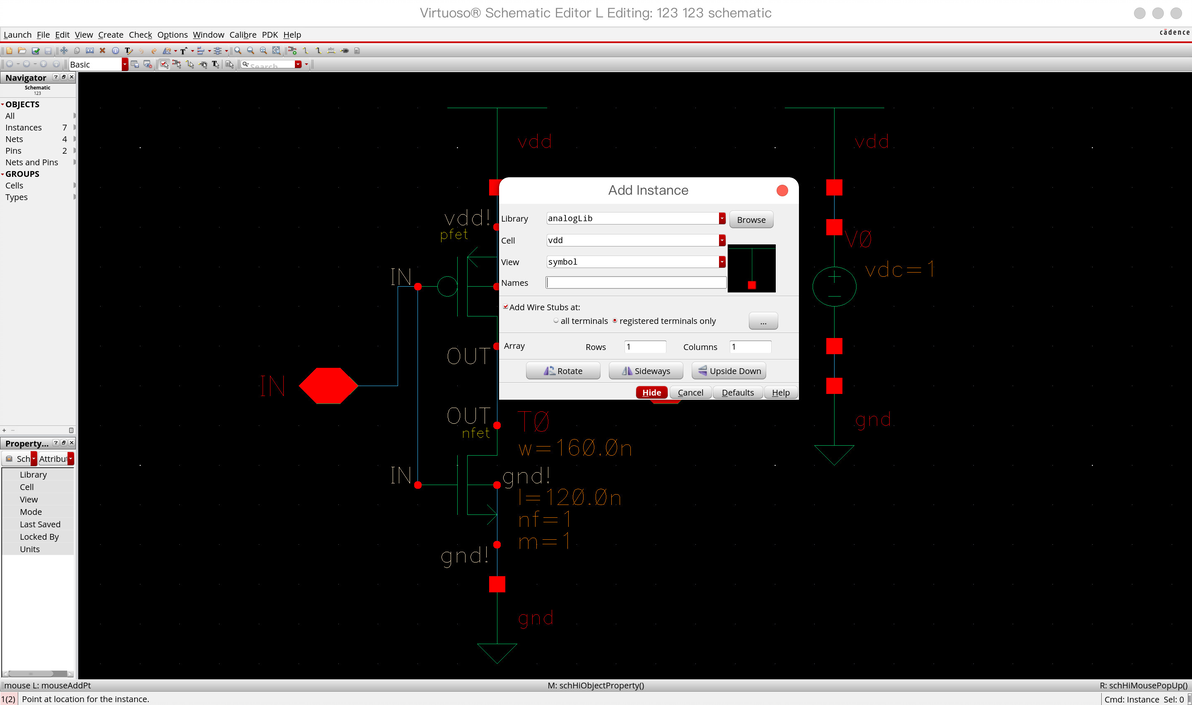The image size is (1192, 705).
Task: Open the PDK menu
Action: (270, 34)
